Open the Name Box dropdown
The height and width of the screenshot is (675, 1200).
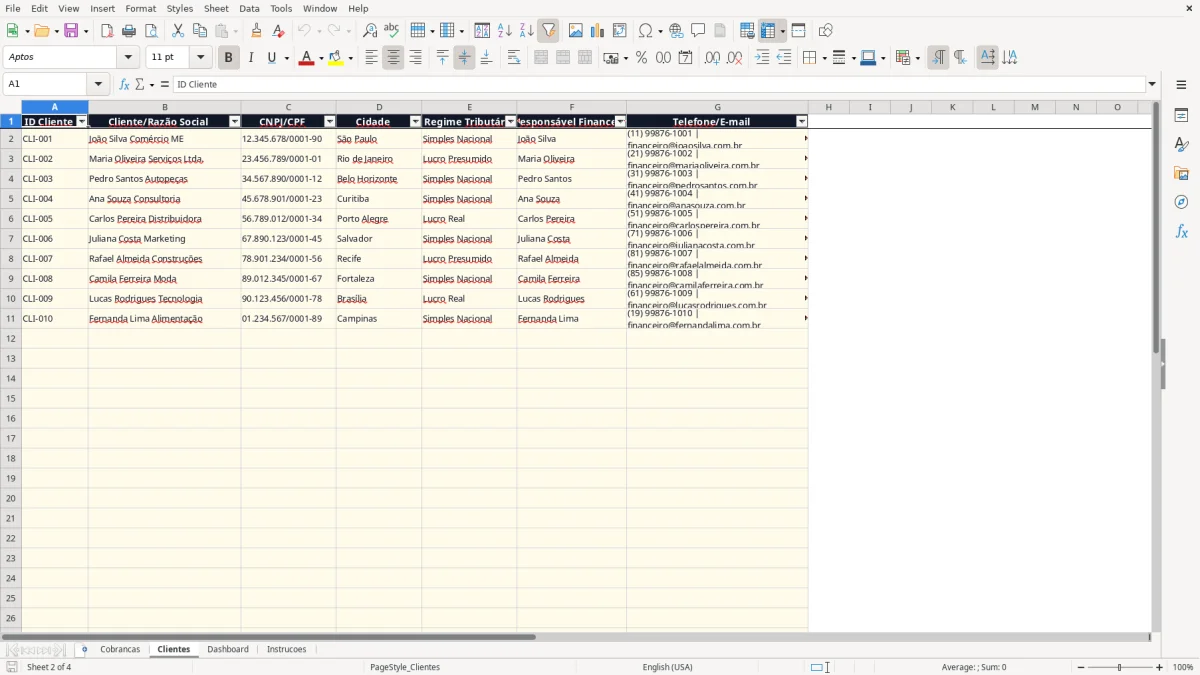tap(98, 84)
